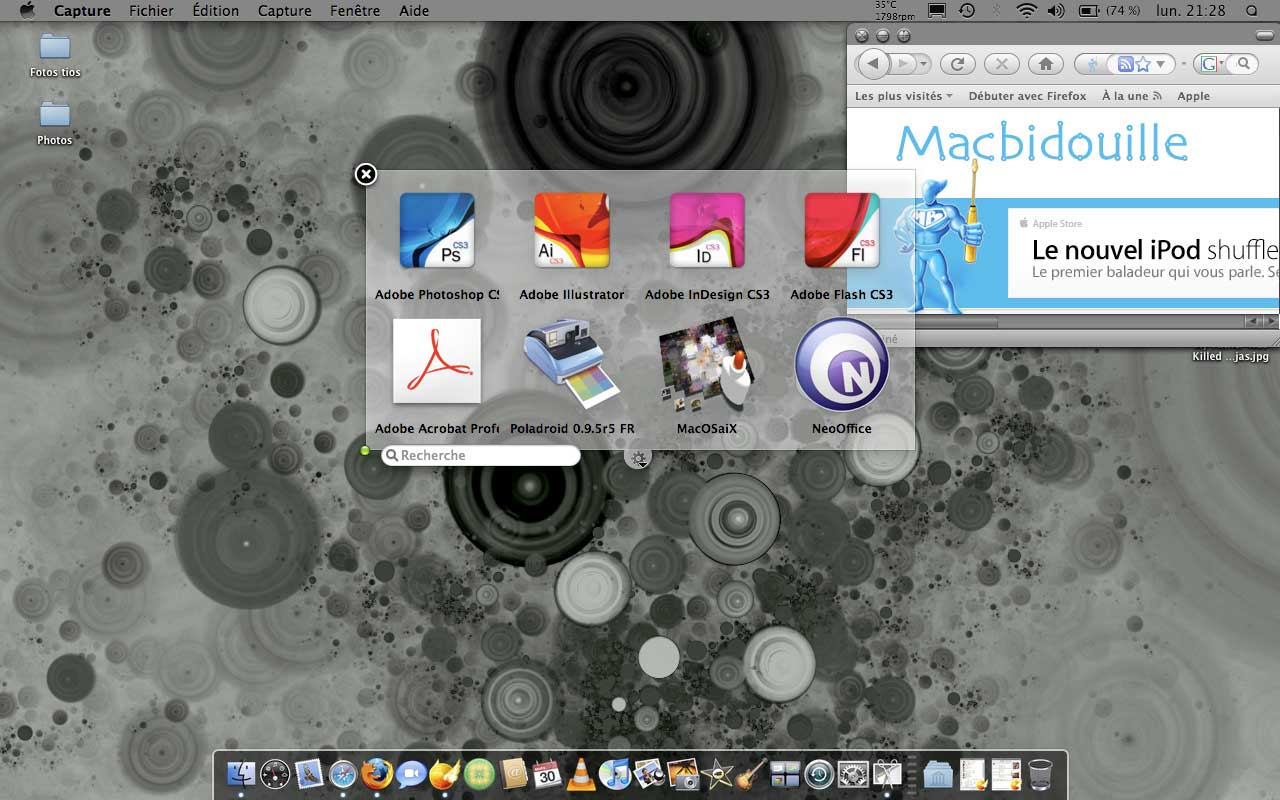Open Time Machine from the Dock
Image resolution: width=1280 pixels, height=800 pixels.
(819, 774)
